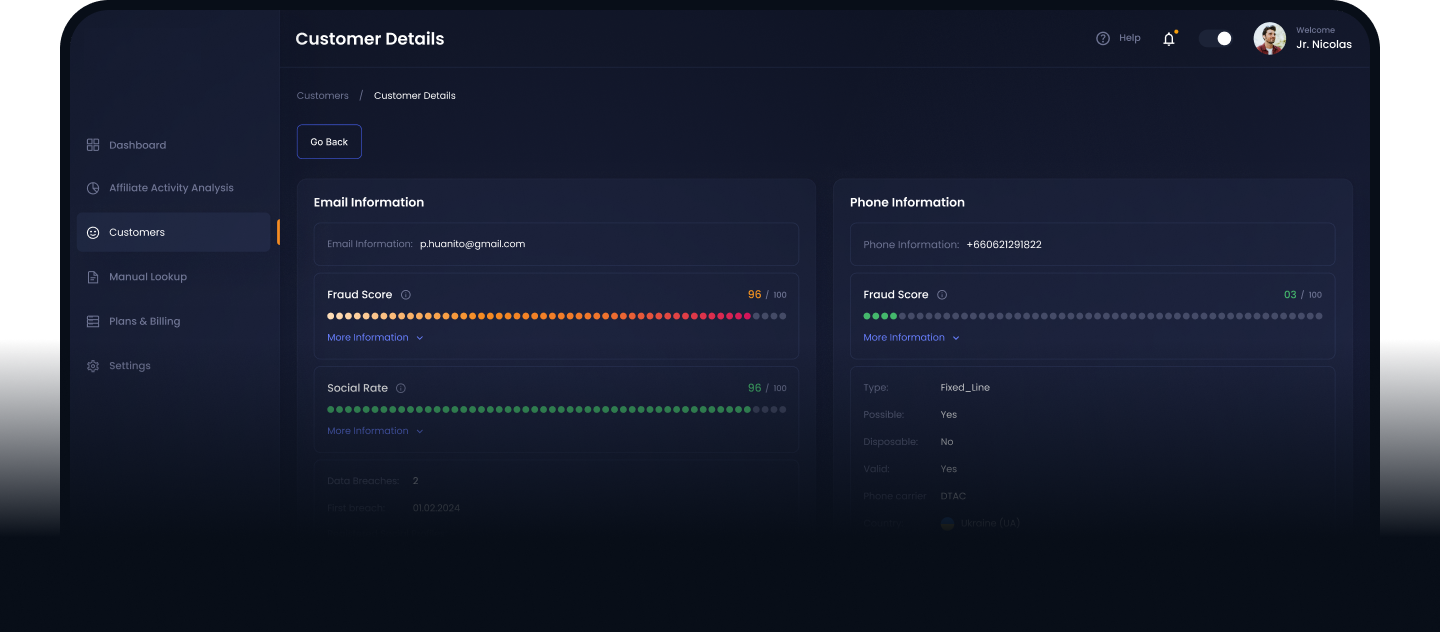The height and width of the screenshot is (632, 1440).
Task: Click the Customers sidebar icon
Action: coord(91,232)
